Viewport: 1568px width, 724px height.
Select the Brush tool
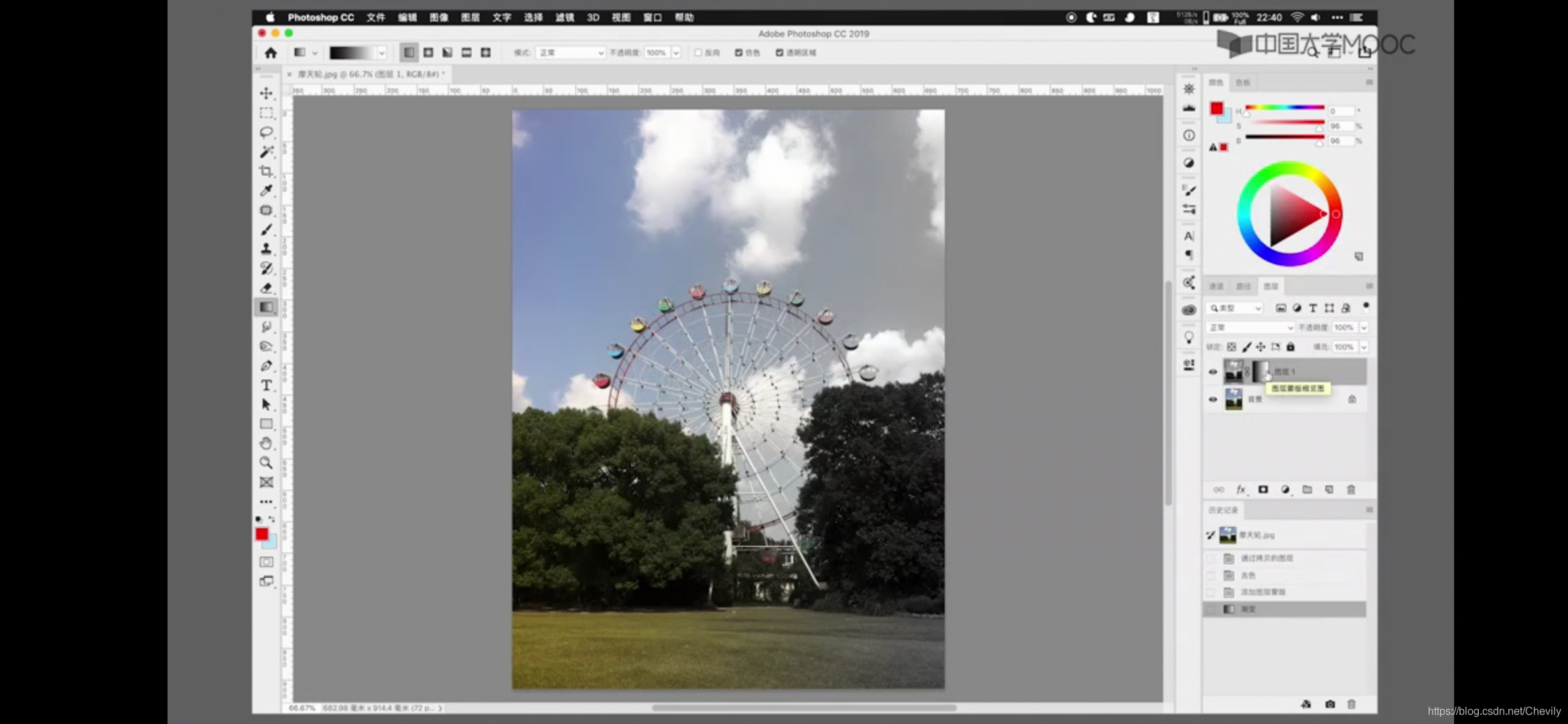pos(266,229)
